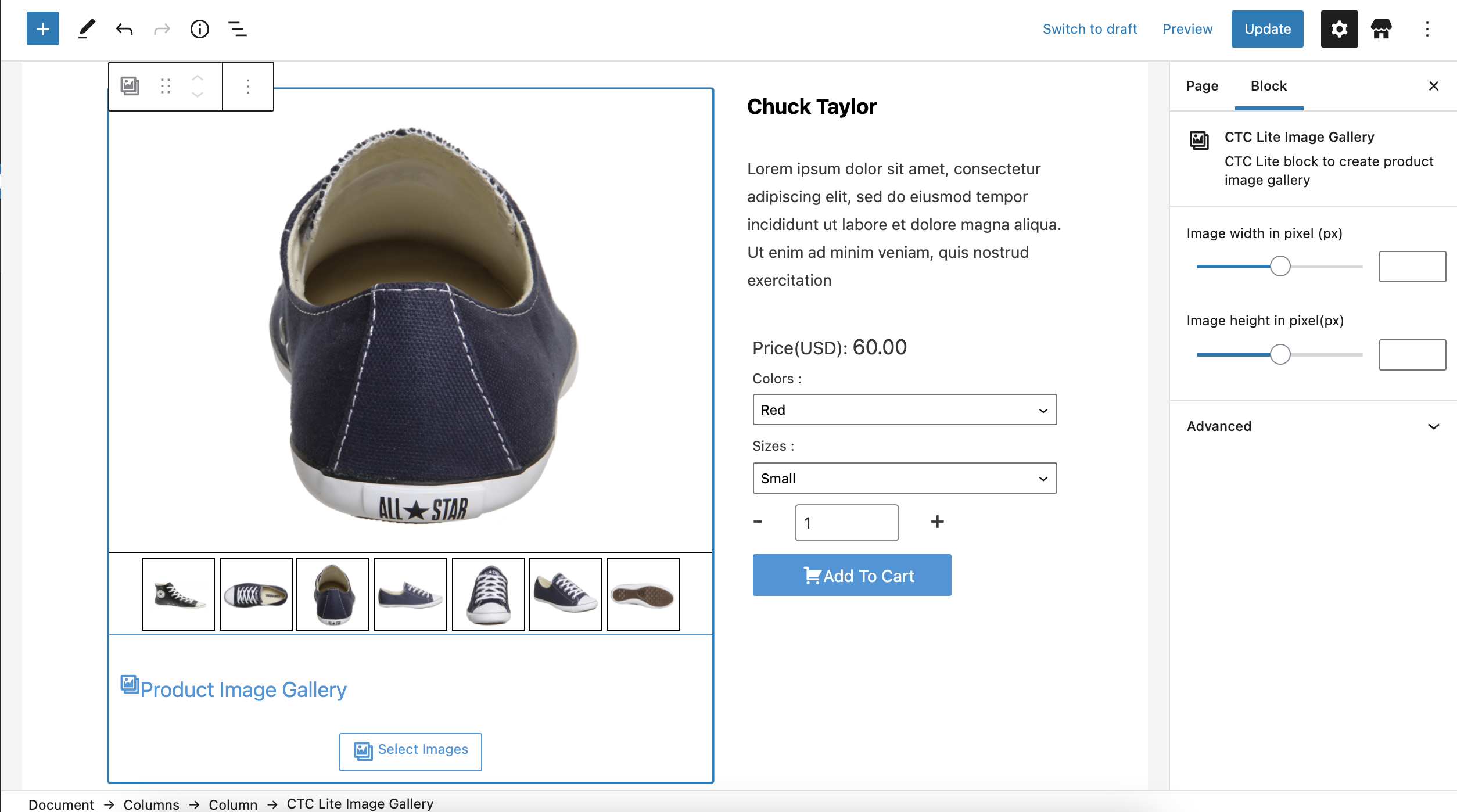
Task: Adjust the image height slider
Action: 1280,354
